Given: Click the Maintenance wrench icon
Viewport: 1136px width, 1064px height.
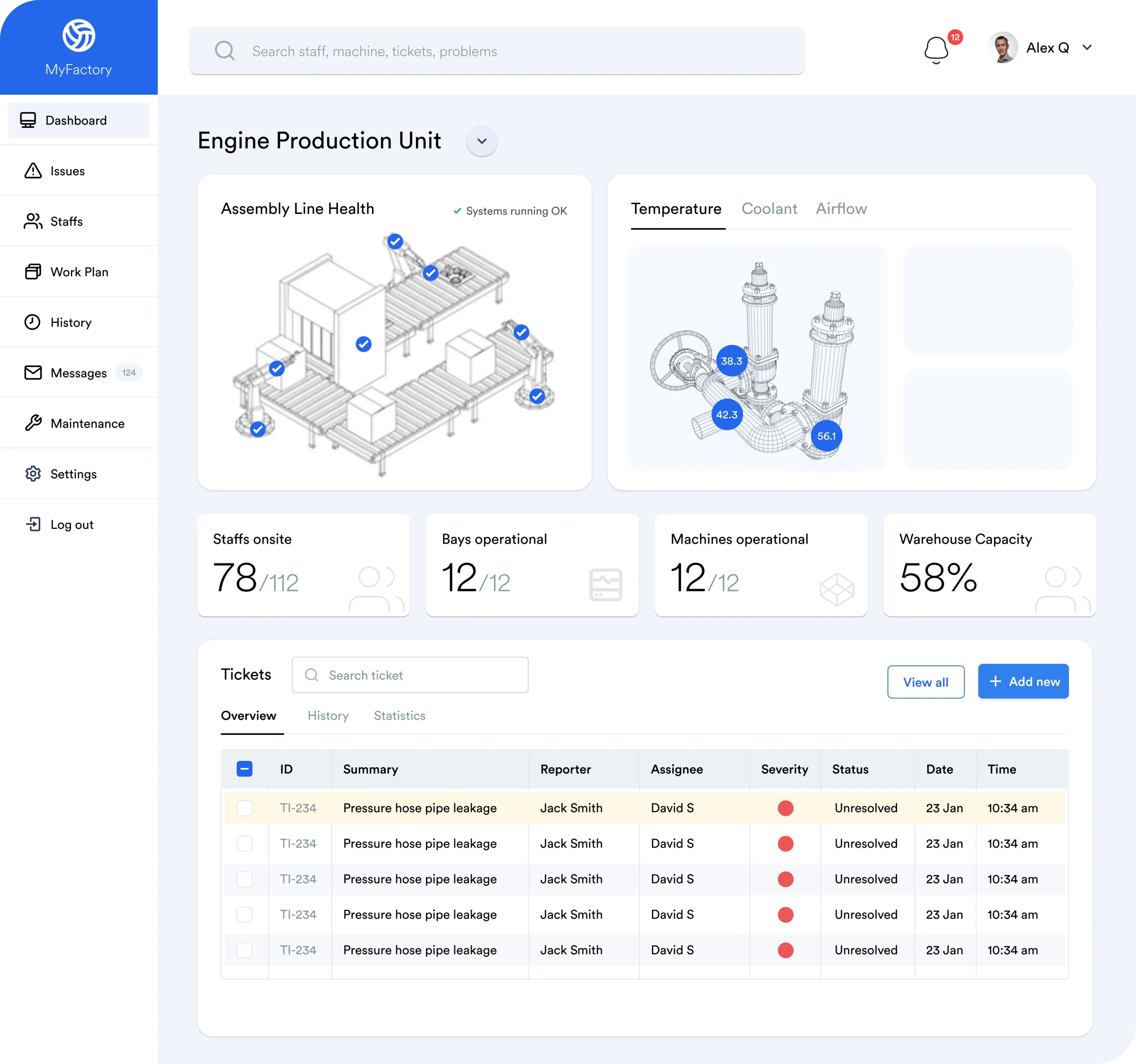Looking at the screenshot, I should pos(33,423).
